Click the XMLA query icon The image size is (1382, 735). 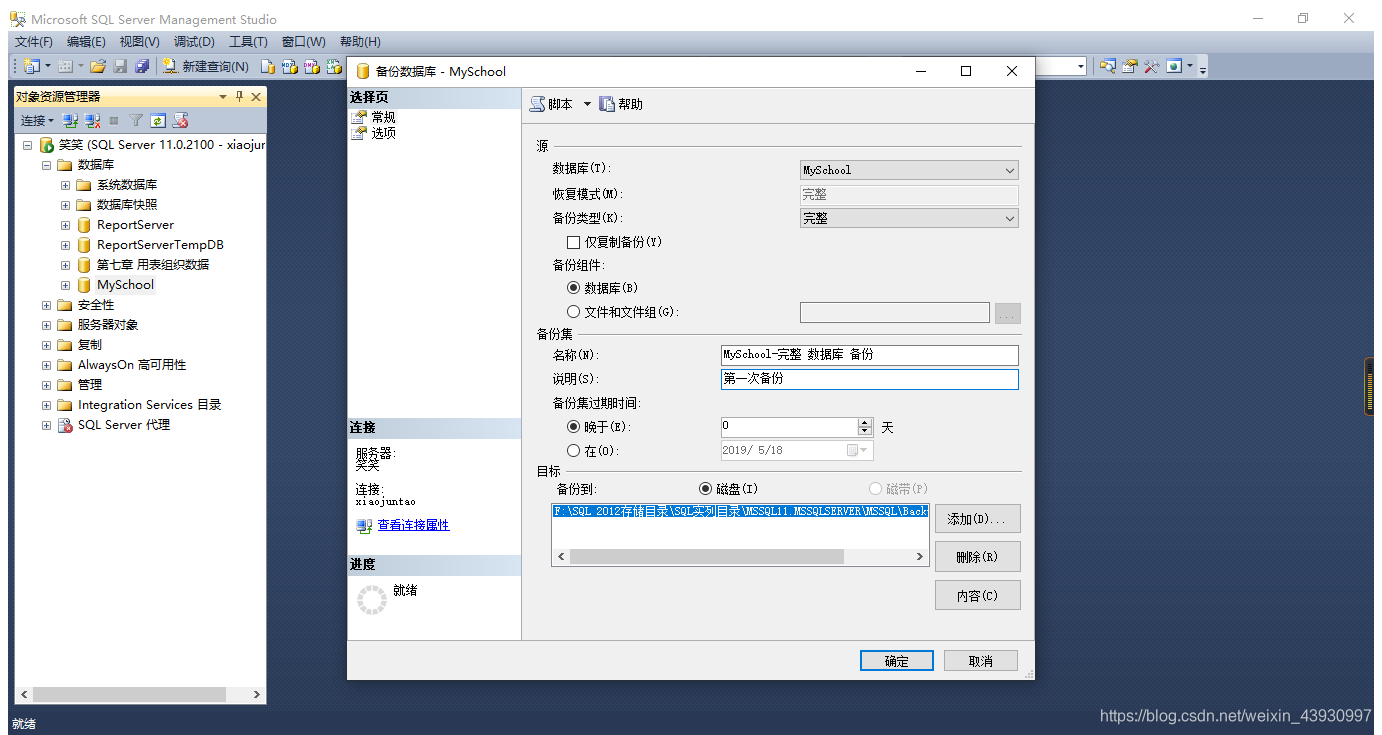pyautogui.click(x=334, y=66)
